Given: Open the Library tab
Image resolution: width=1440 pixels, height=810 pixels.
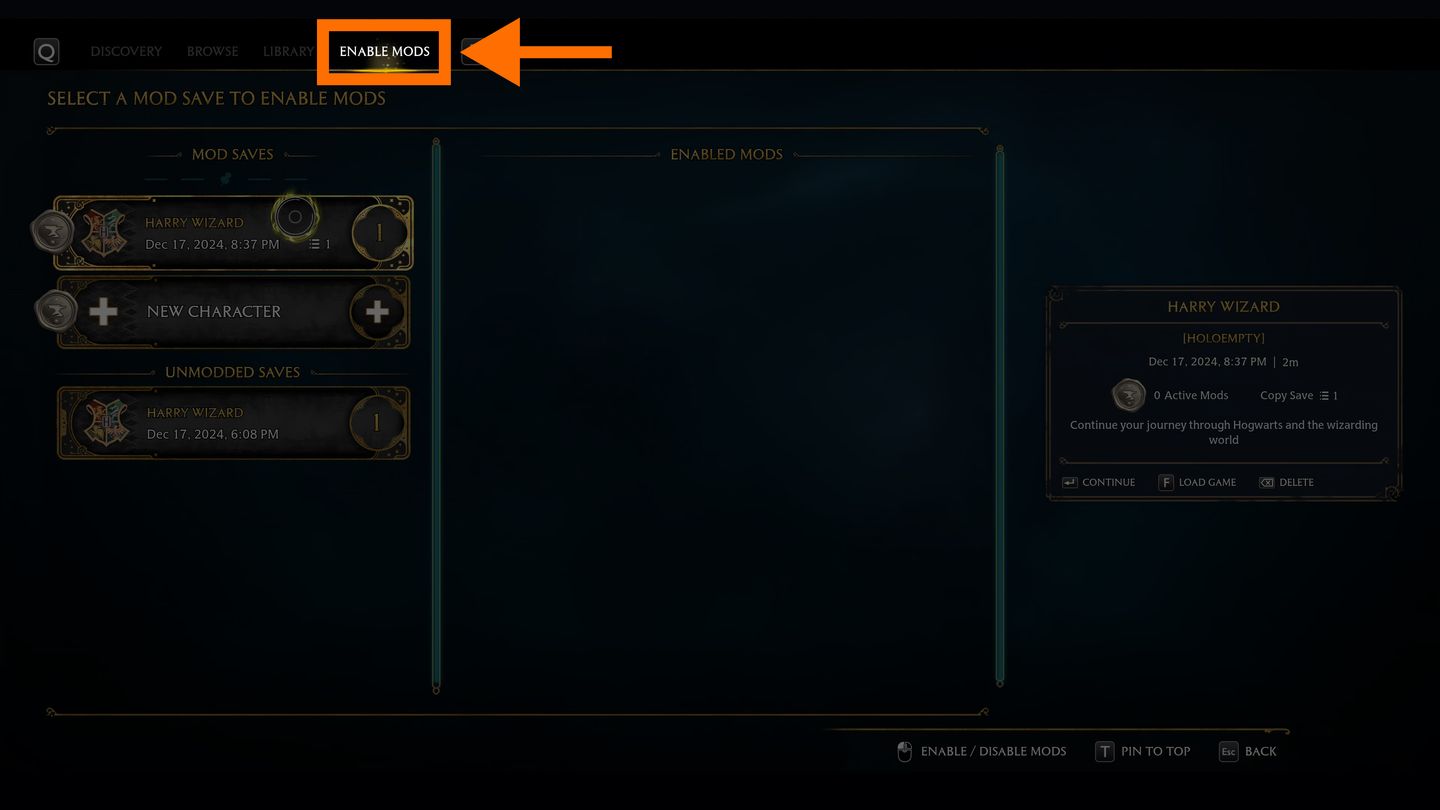Looking at the screenshot, I should (x=289, y=51).
